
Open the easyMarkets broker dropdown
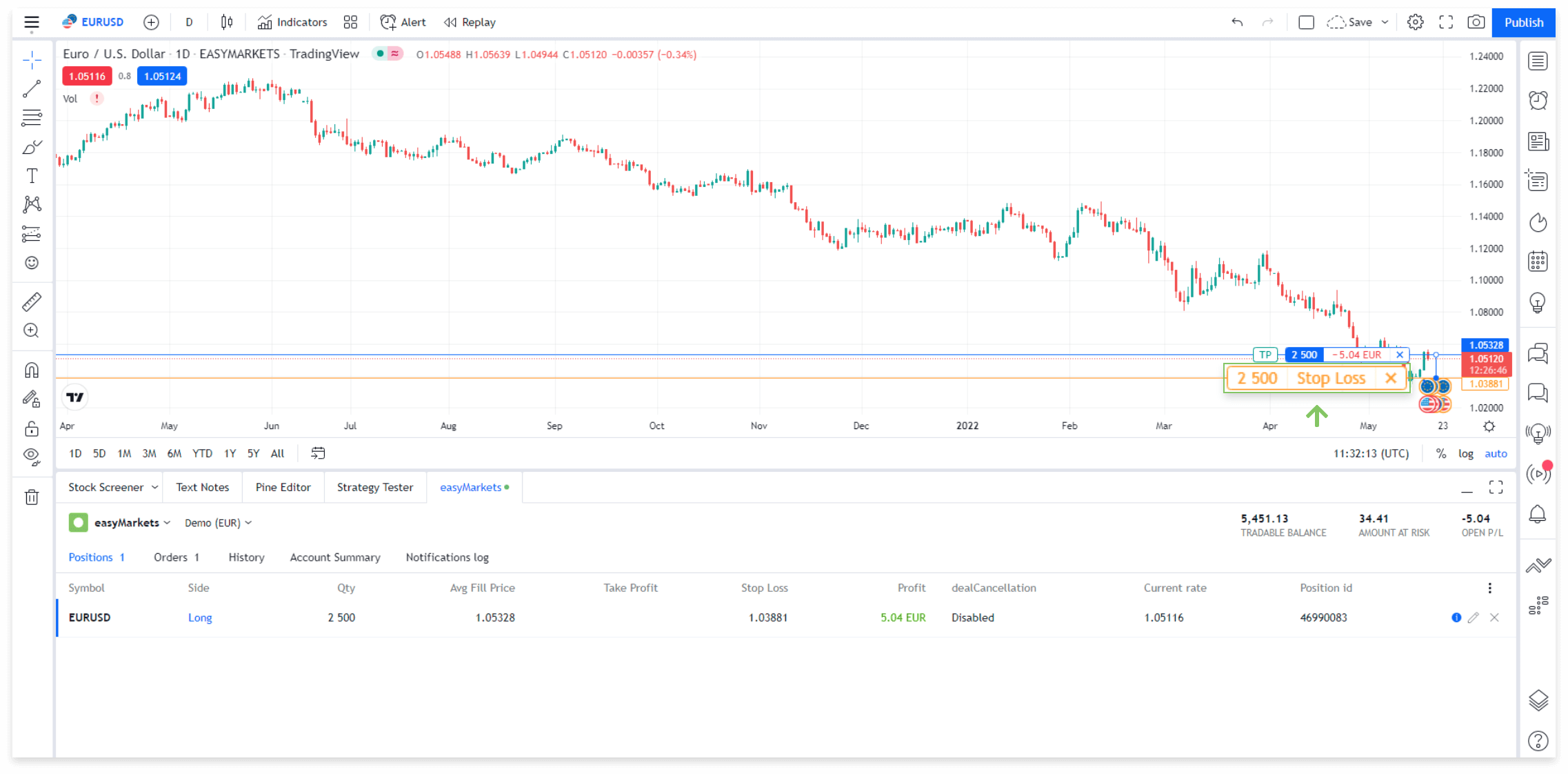[x=131, y=523]
